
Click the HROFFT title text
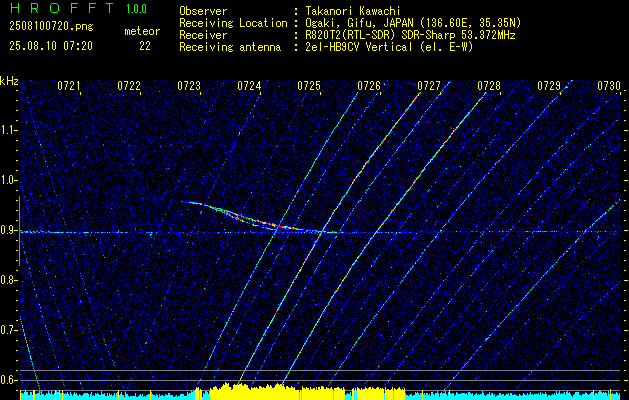(x=62, y=8)
